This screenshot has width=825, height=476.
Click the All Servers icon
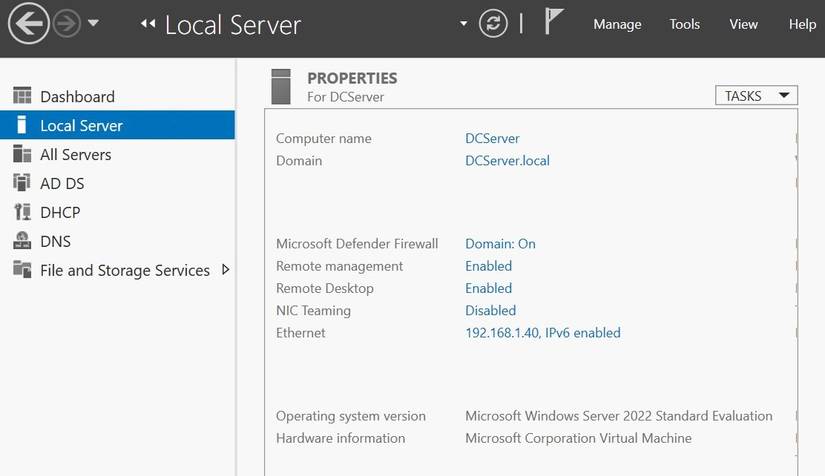[22, 154]
